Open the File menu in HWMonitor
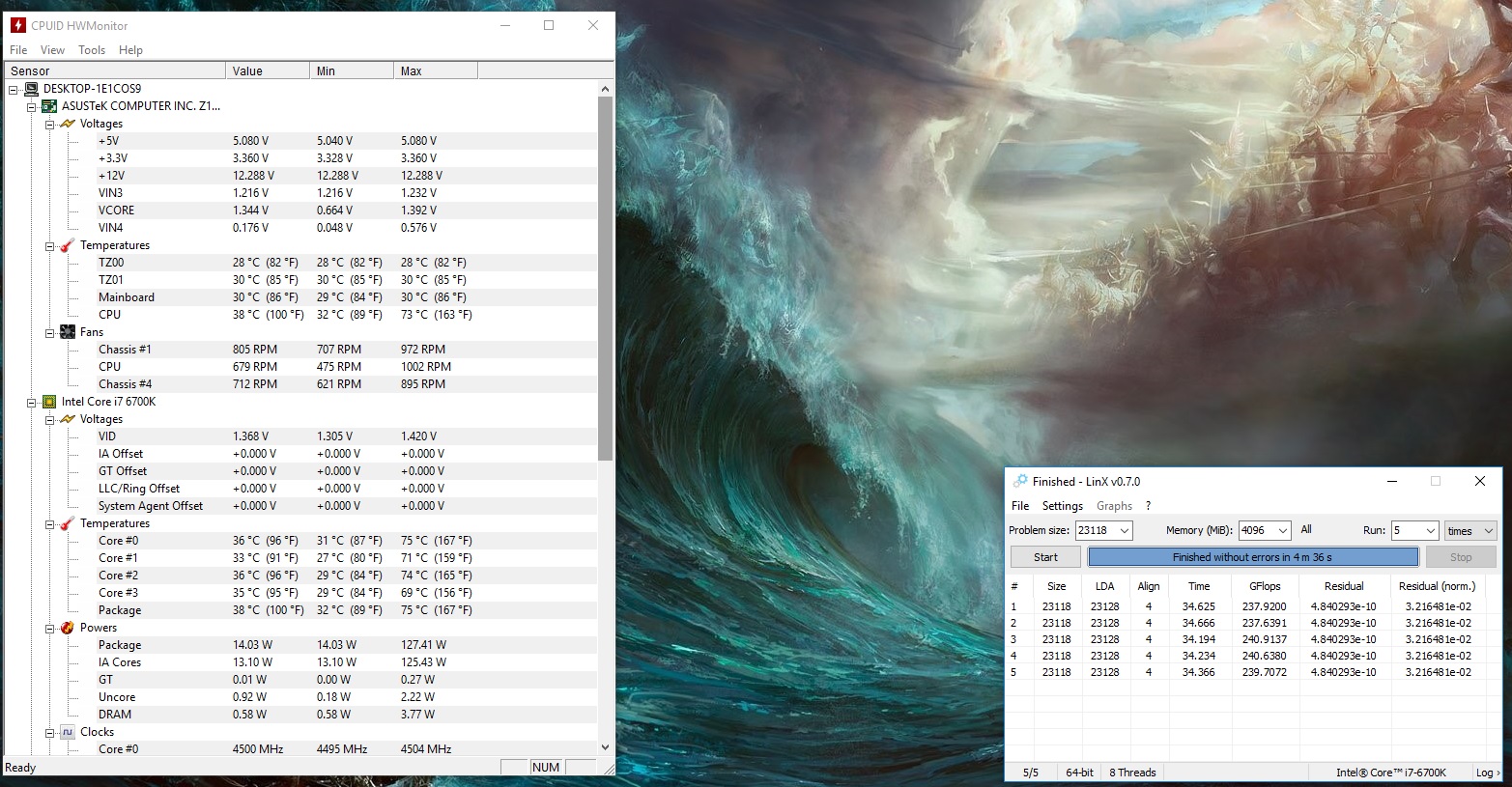Viewport: 1512px width, 787px height. 18,50
